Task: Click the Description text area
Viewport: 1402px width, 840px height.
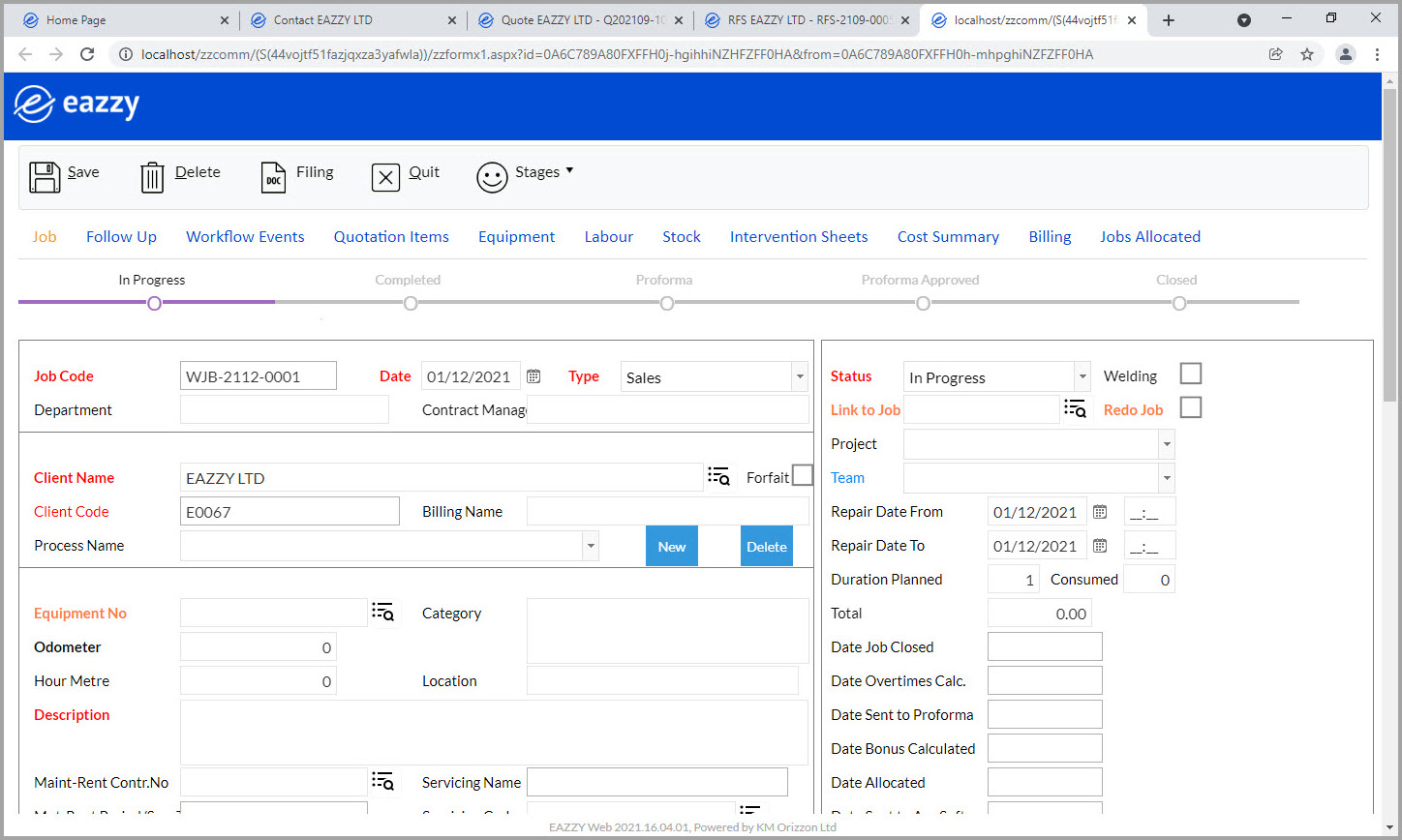Action: (494, 733)
